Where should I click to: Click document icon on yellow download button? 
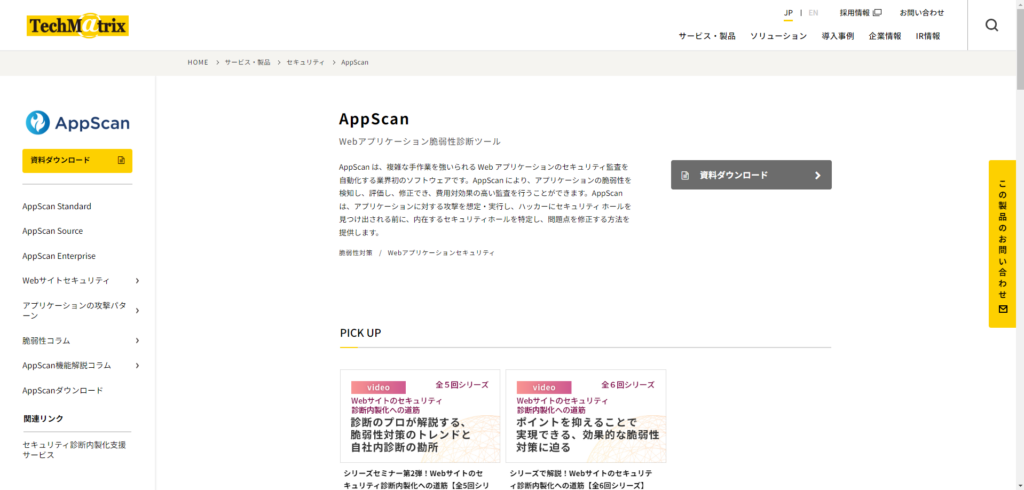(121, 160)
